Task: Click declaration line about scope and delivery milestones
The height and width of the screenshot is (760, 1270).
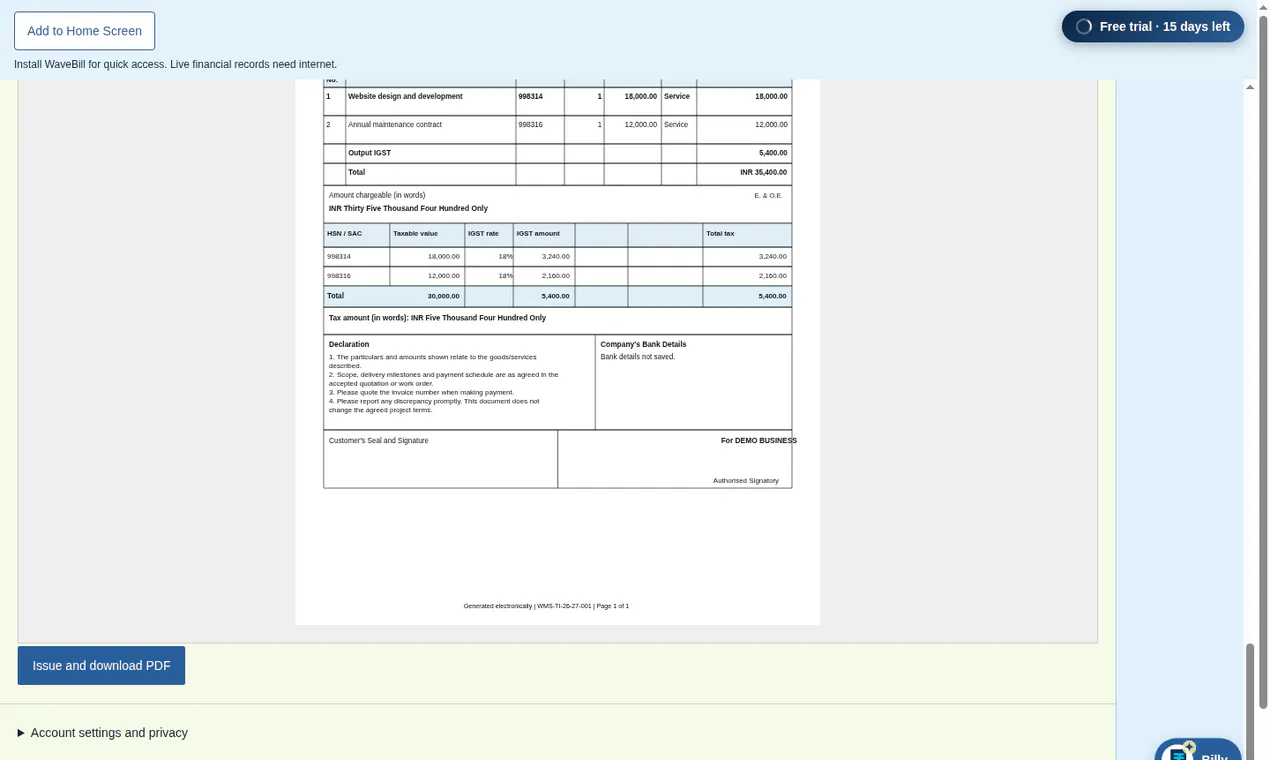Action: point(443,379)
